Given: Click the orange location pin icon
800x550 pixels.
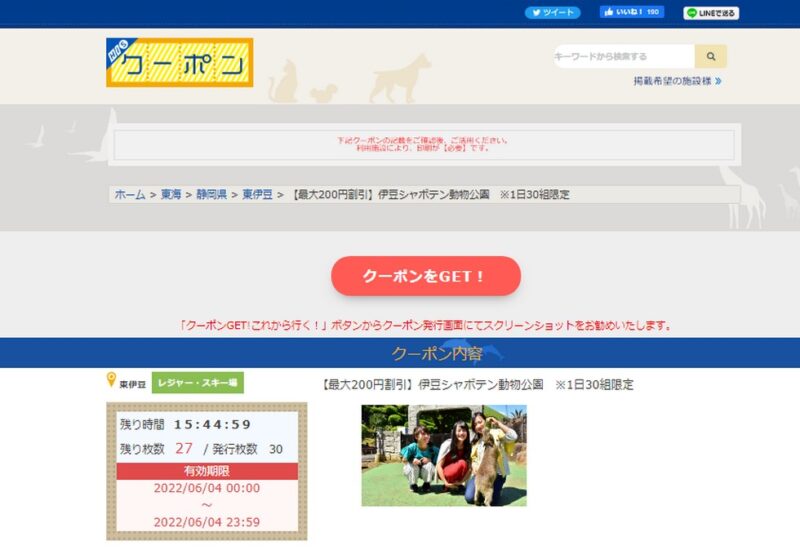Looking at the screenshot, I should point(112,381).
